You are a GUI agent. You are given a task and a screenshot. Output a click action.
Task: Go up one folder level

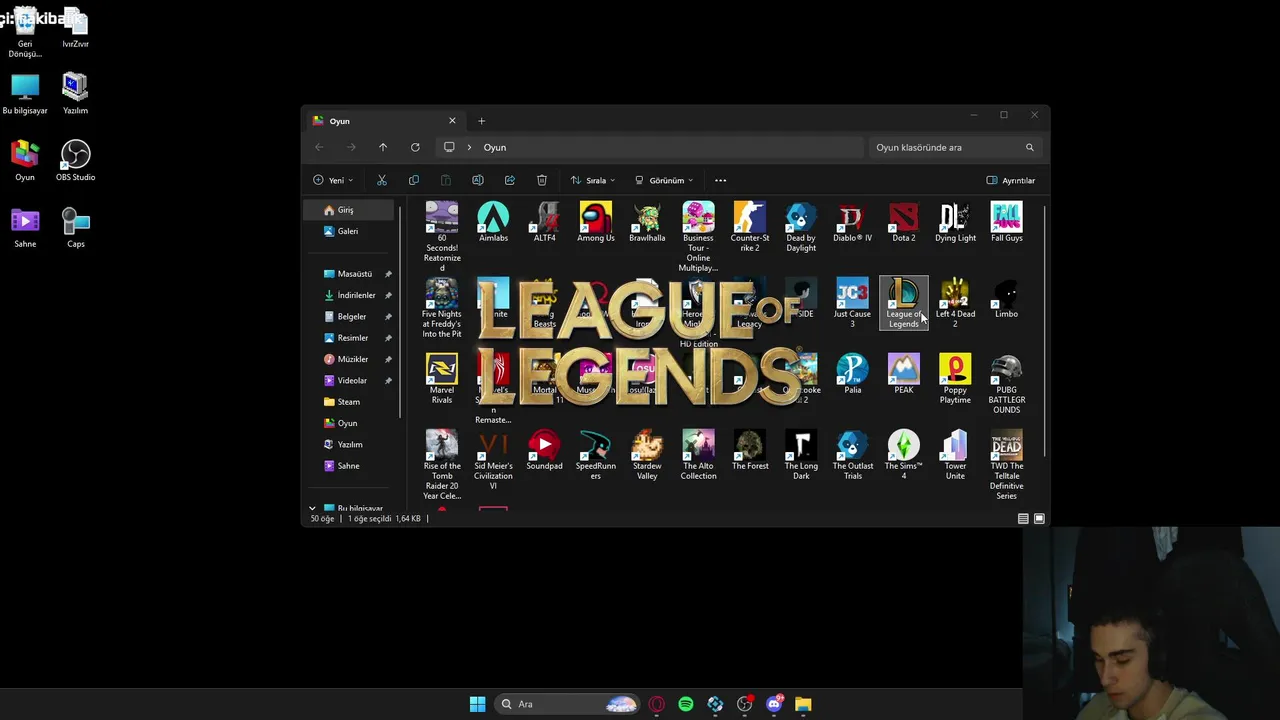pyautogui.click(x=383, y=147)
